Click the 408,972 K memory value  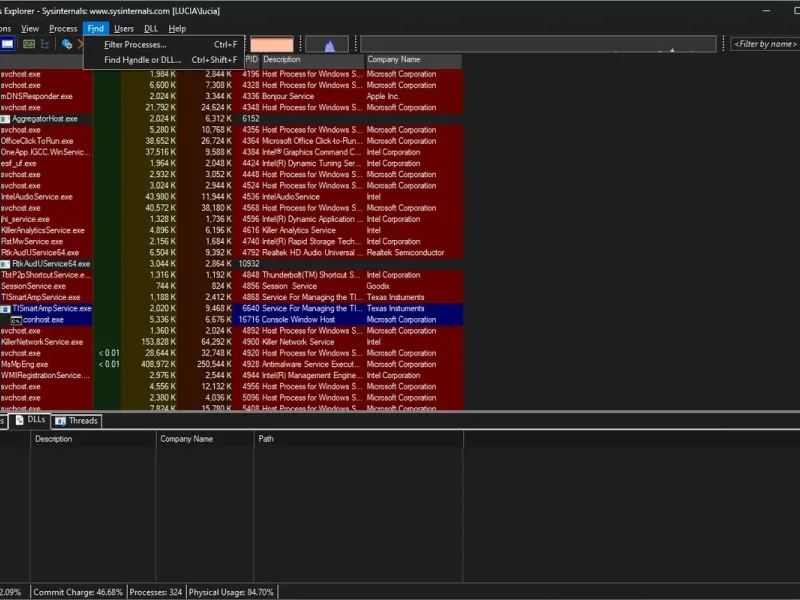(x=158, y=364)
